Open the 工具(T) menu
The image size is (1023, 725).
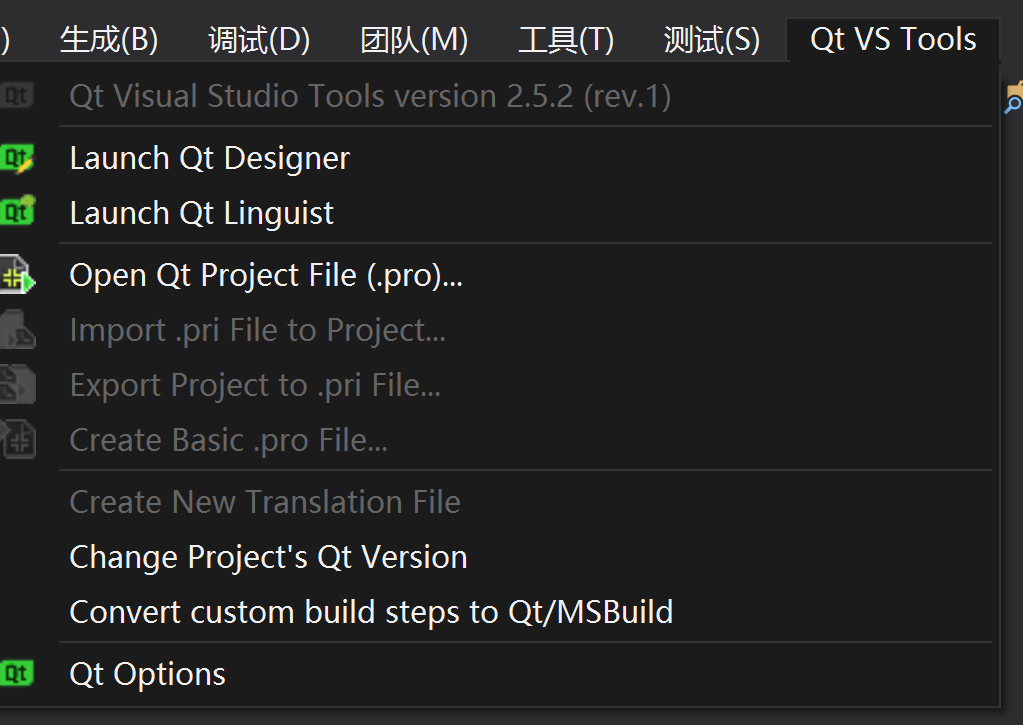tap(565, 39)
